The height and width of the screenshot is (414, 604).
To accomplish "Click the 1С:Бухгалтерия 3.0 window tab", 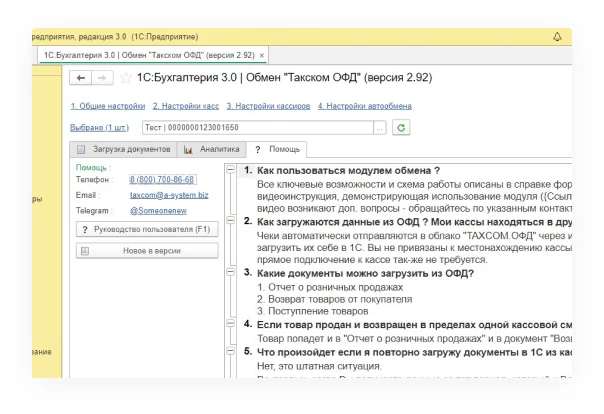I will (153, 55).
